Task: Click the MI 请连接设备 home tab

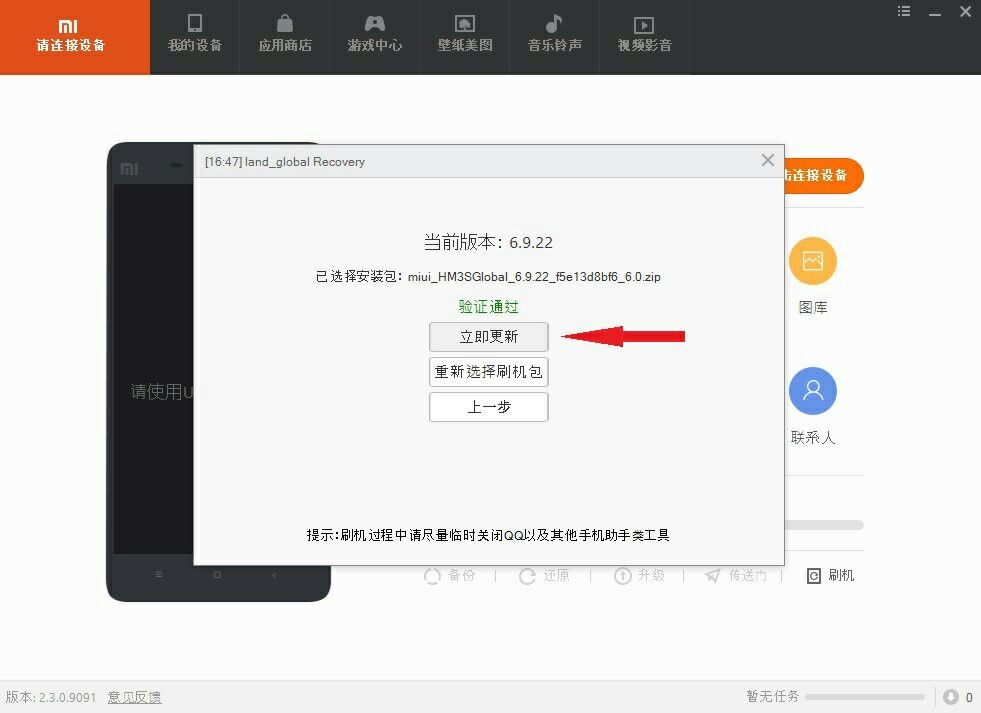Action: 75,37
